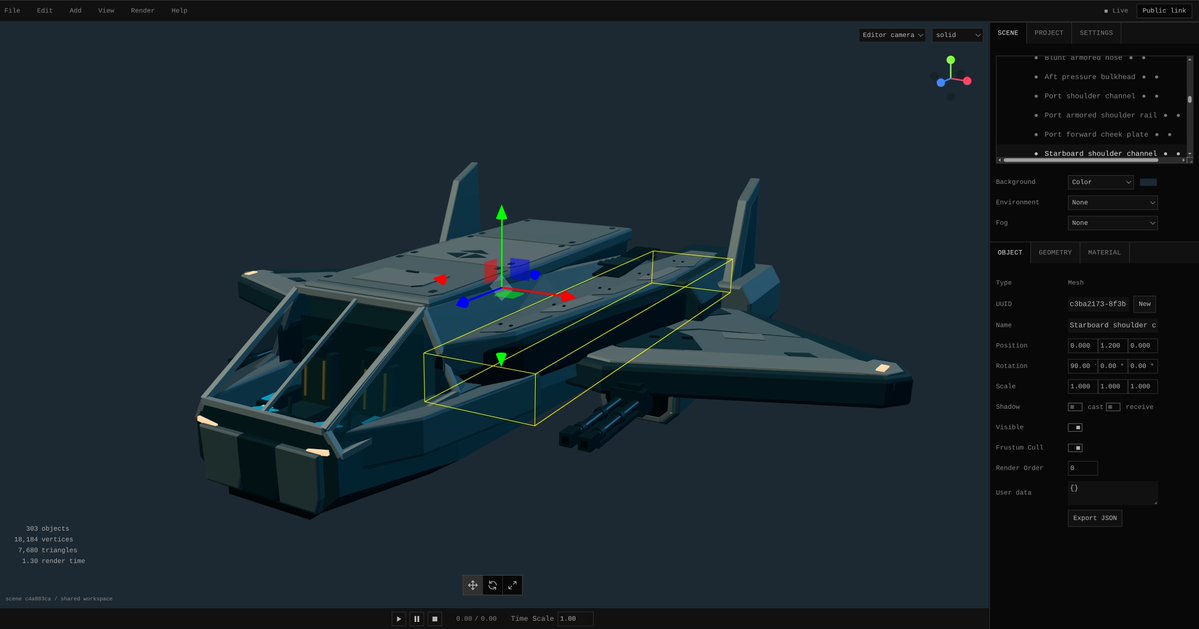This screenshot has width=1199, height=629.
Task: Open the Render menu
Action: click(142, 11)
